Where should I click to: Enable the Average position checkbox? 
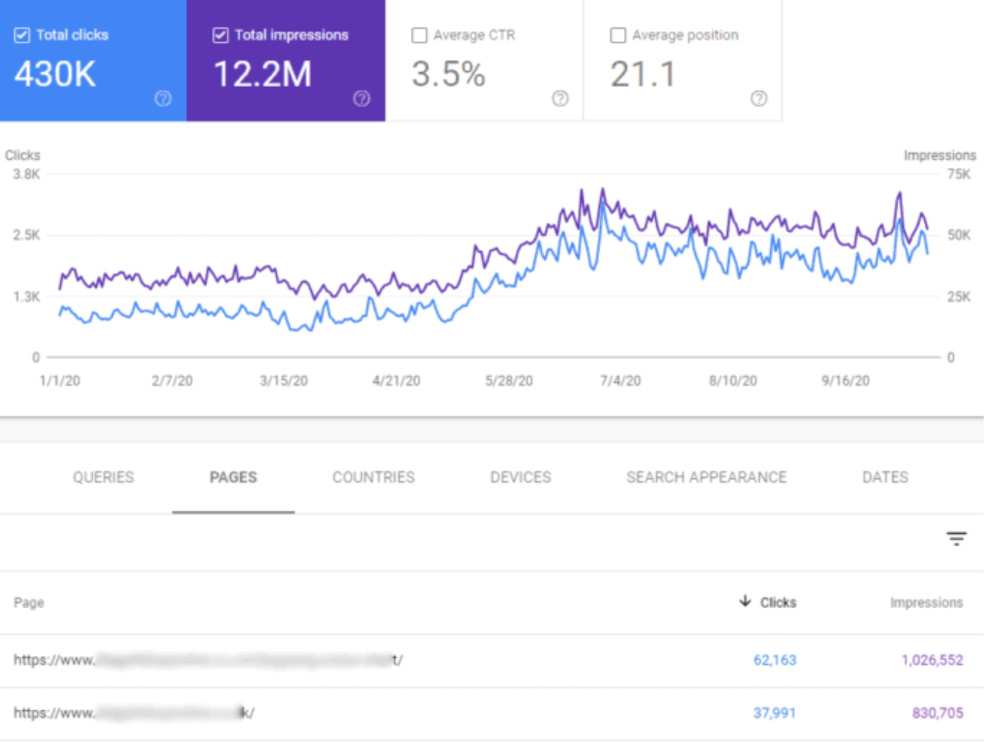(x=617, y=36)
